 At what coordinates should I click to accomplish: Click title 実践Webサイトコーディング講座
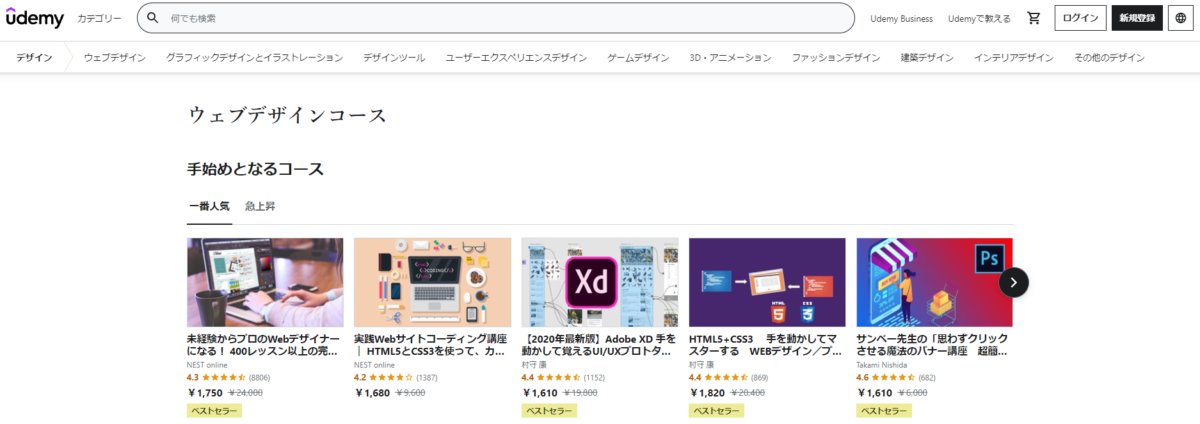pyautogui.click(x=431, y=345)
